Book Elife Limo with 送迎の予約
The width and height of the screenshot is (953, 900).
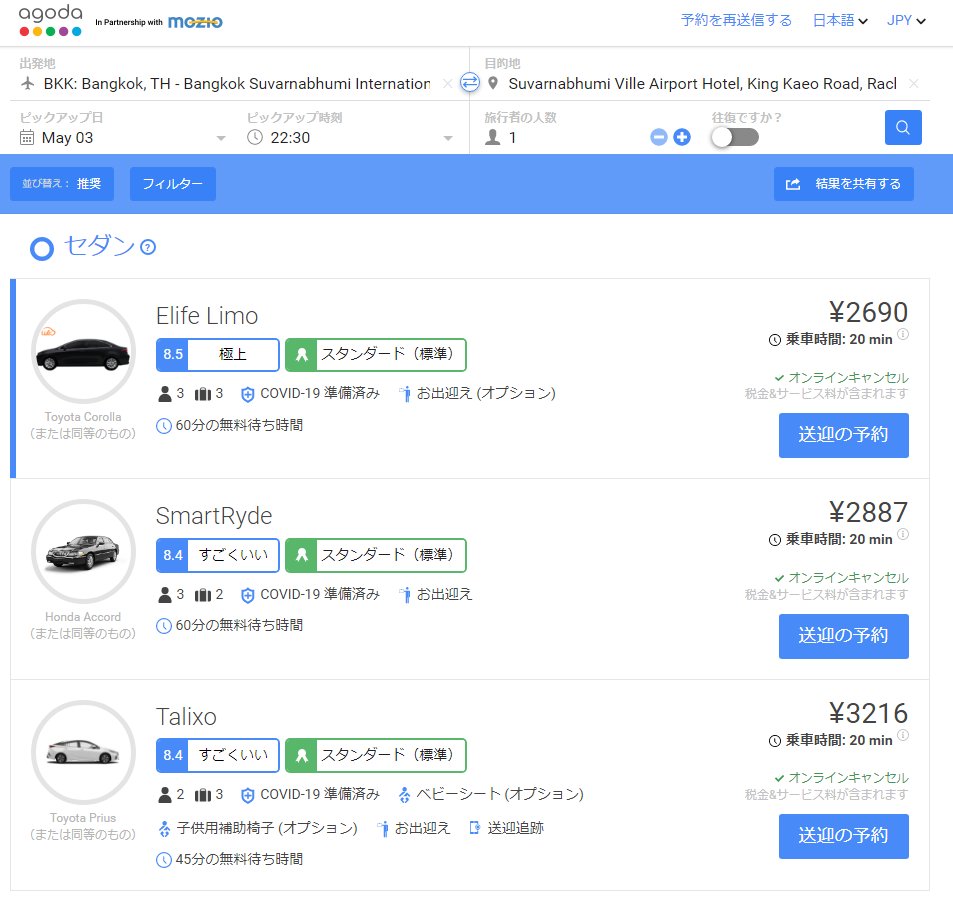(844, 435)
